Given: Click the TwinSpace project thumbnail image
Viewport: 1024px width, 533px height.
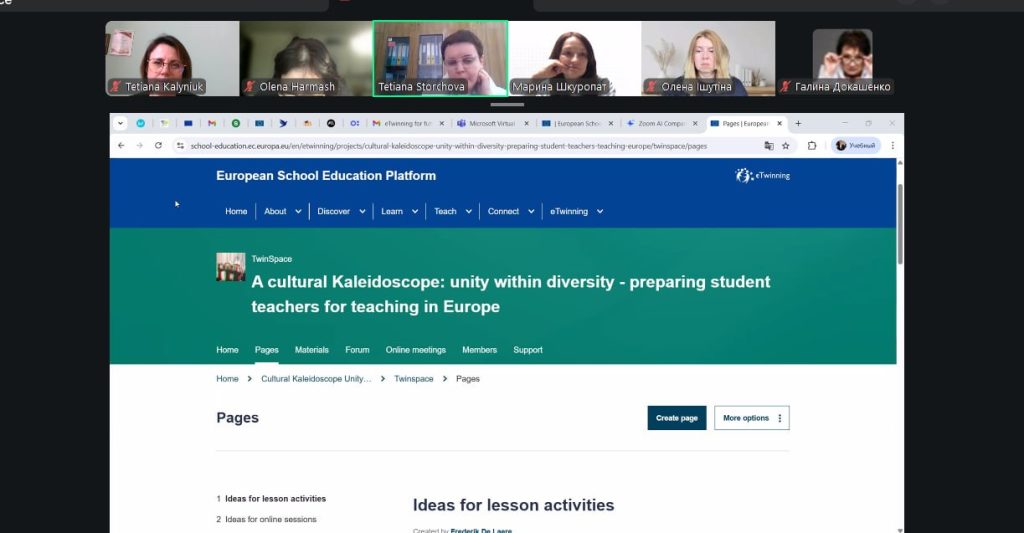Looking at the screenshot, I should [230, 267].
